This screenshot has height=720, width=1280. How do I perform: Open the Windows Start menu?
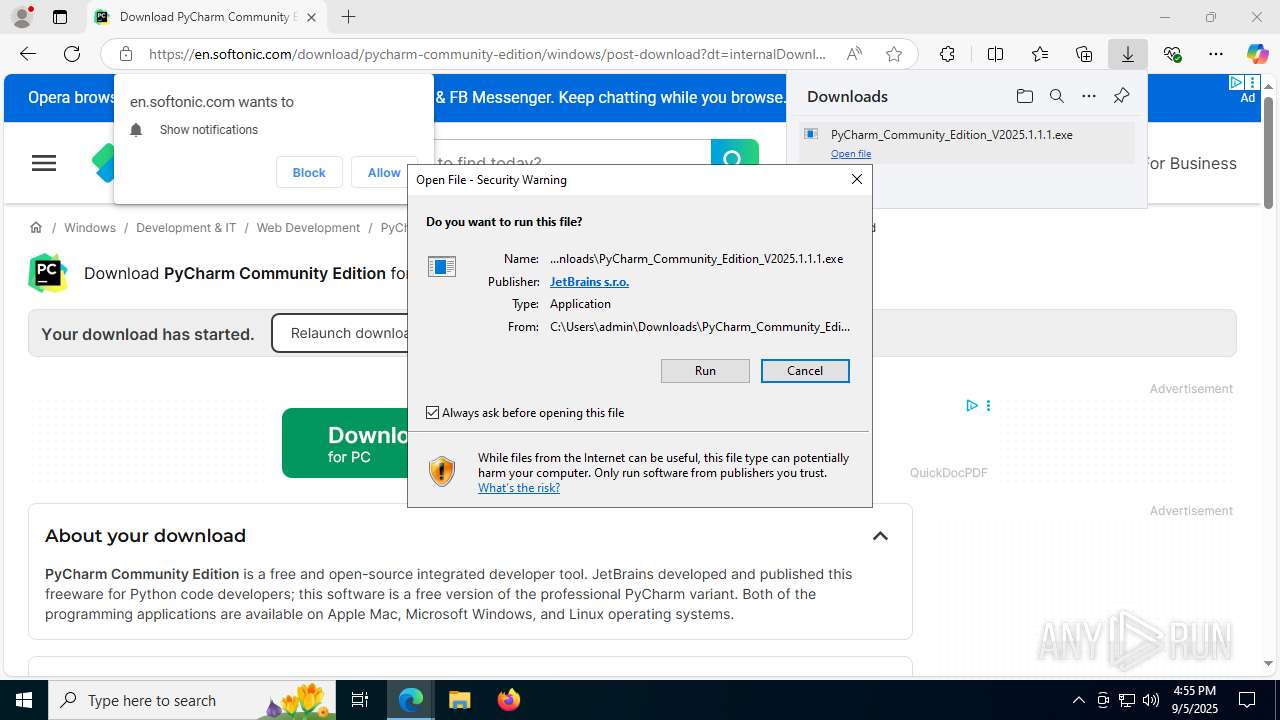click(x=24, y=700)
